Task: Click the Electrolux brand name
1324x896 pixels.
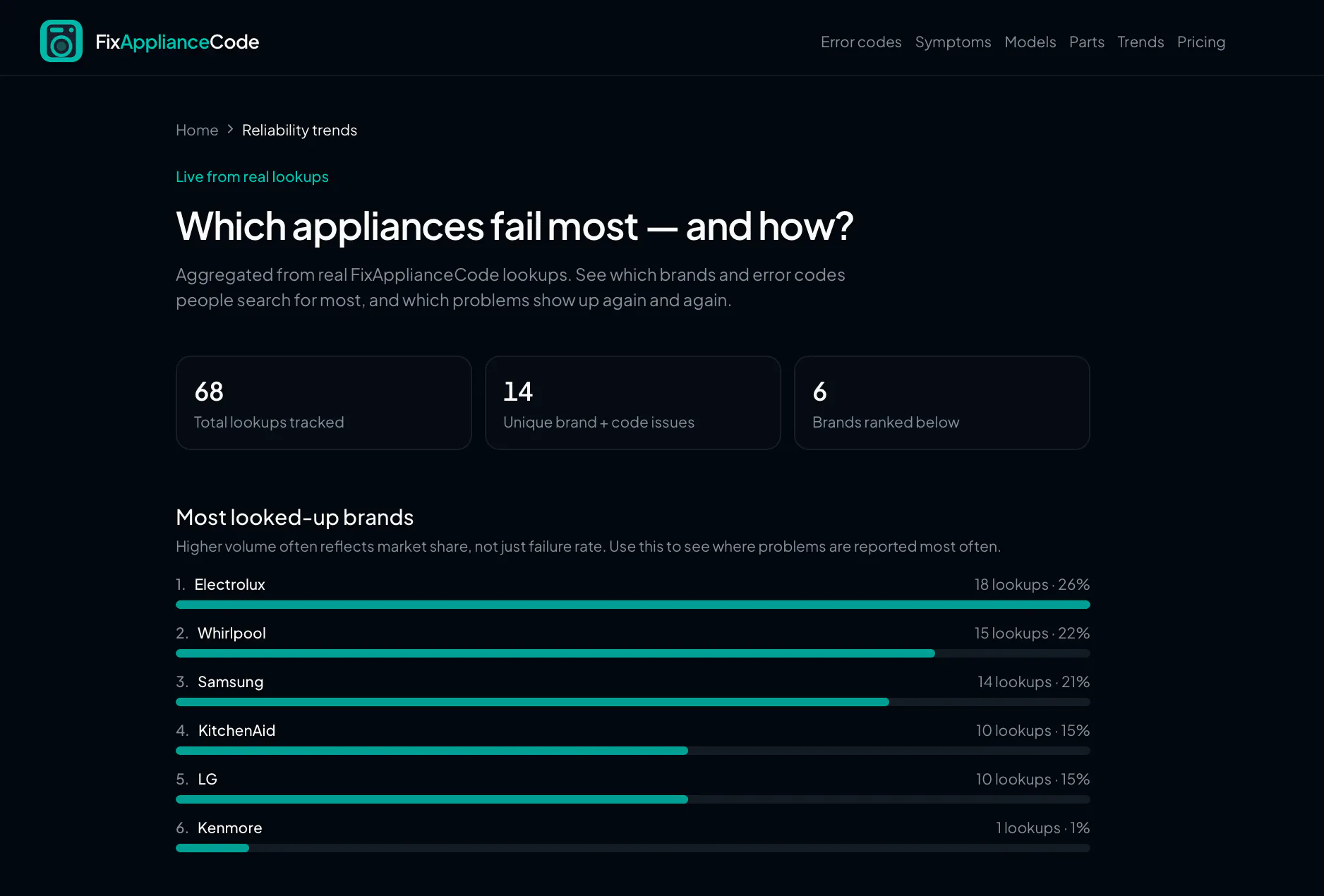Action: click(x=230, y=584)
